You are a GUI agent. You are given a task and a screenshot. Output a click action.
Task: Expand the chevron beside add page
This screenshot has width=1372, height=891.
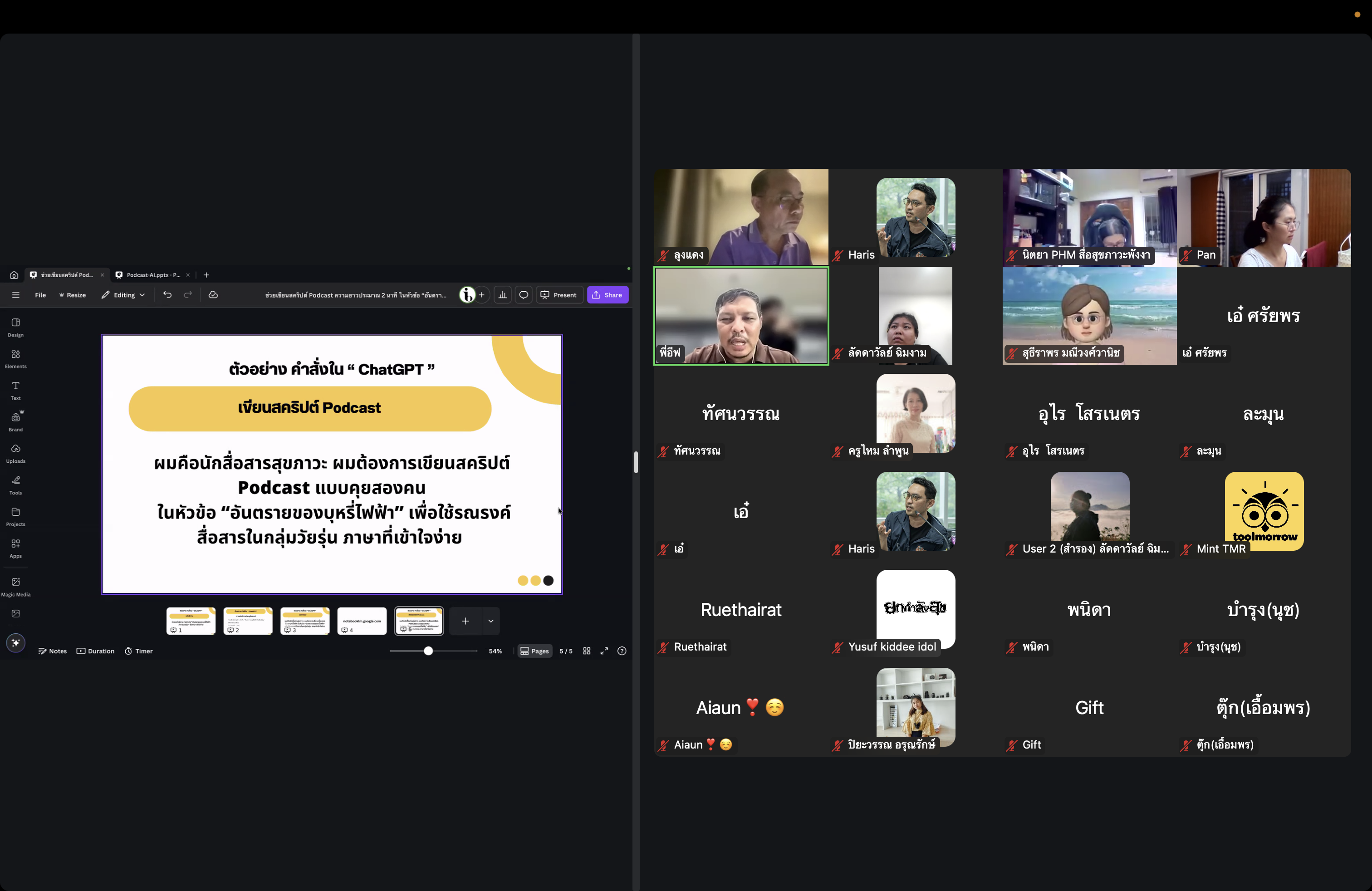coord(490,621)
